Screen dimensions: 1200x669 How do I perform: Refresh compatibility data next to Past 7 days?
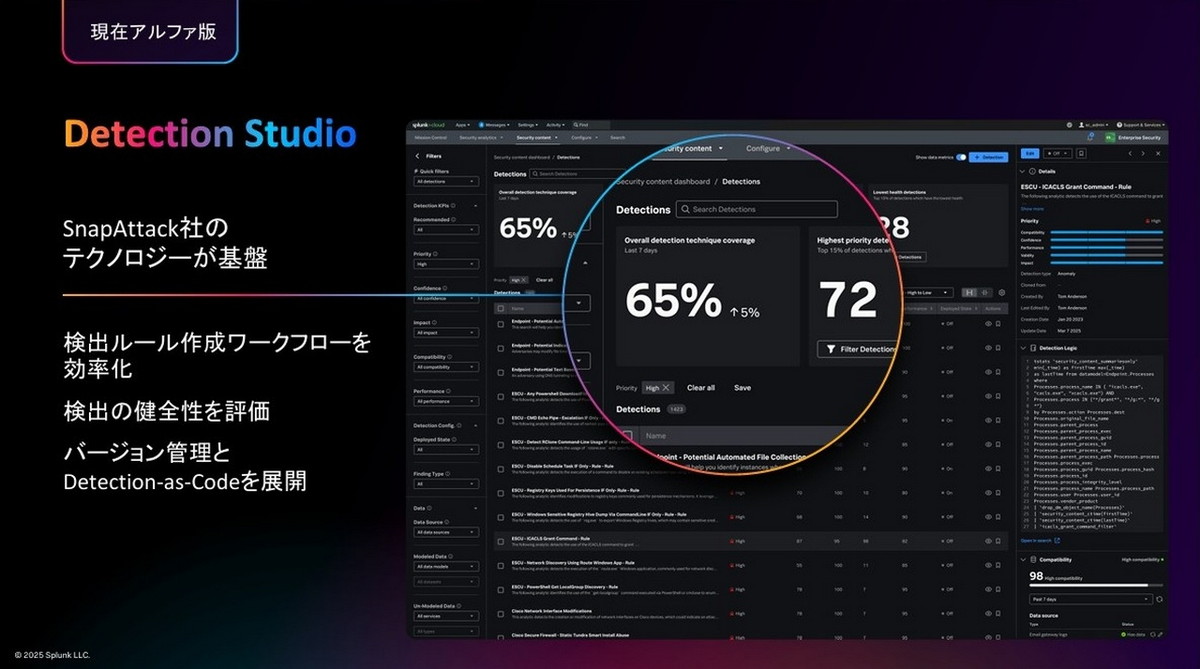[1160, 598]
